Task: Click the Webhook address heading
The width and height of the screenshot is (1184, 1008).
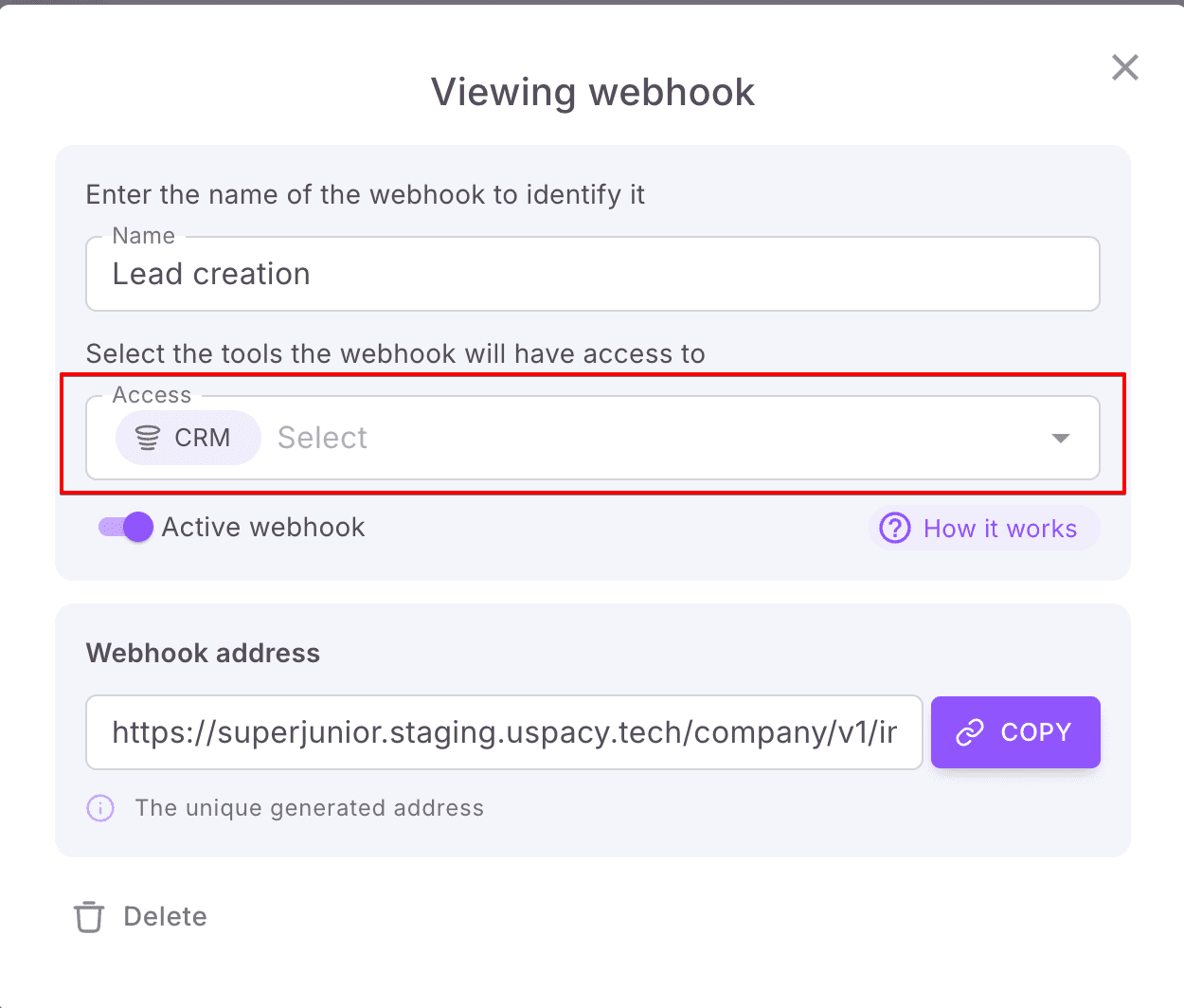Action: click(x=203, y=653)
